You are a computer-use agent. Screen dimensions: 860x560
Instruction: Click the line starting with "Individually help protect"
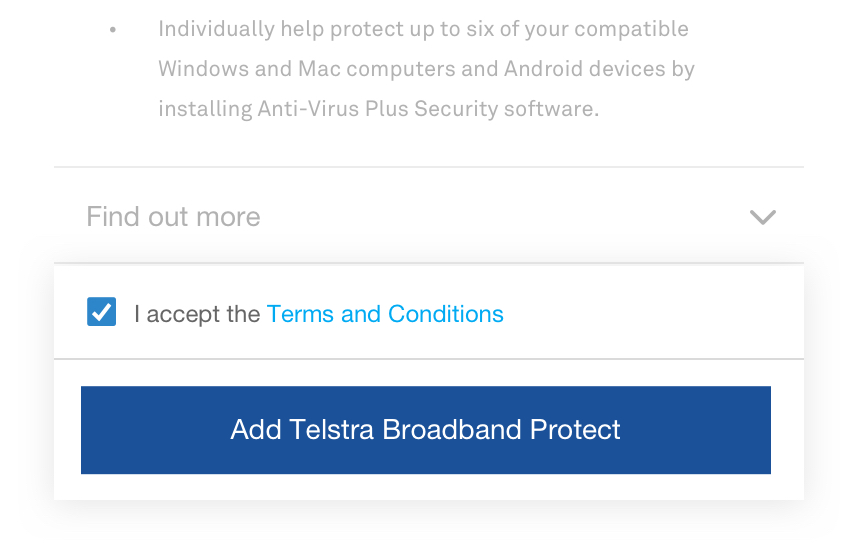coord(423,29)
